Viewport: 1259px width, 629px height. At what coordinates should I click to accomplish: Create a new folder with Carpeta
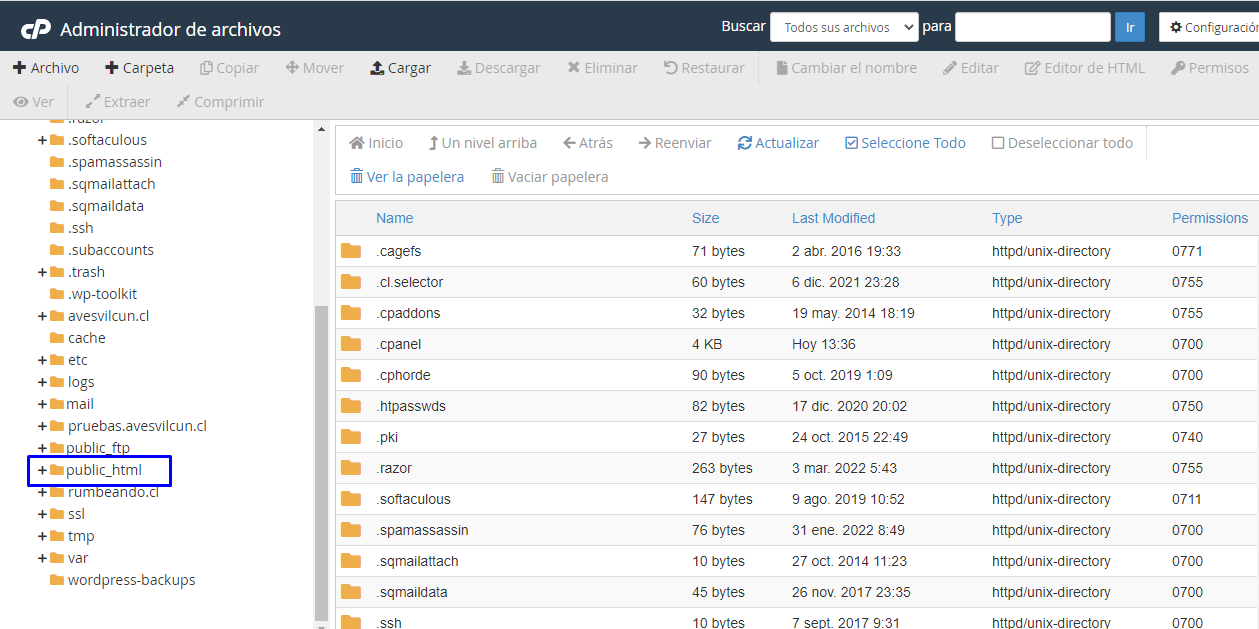click(x=139, y=67)
